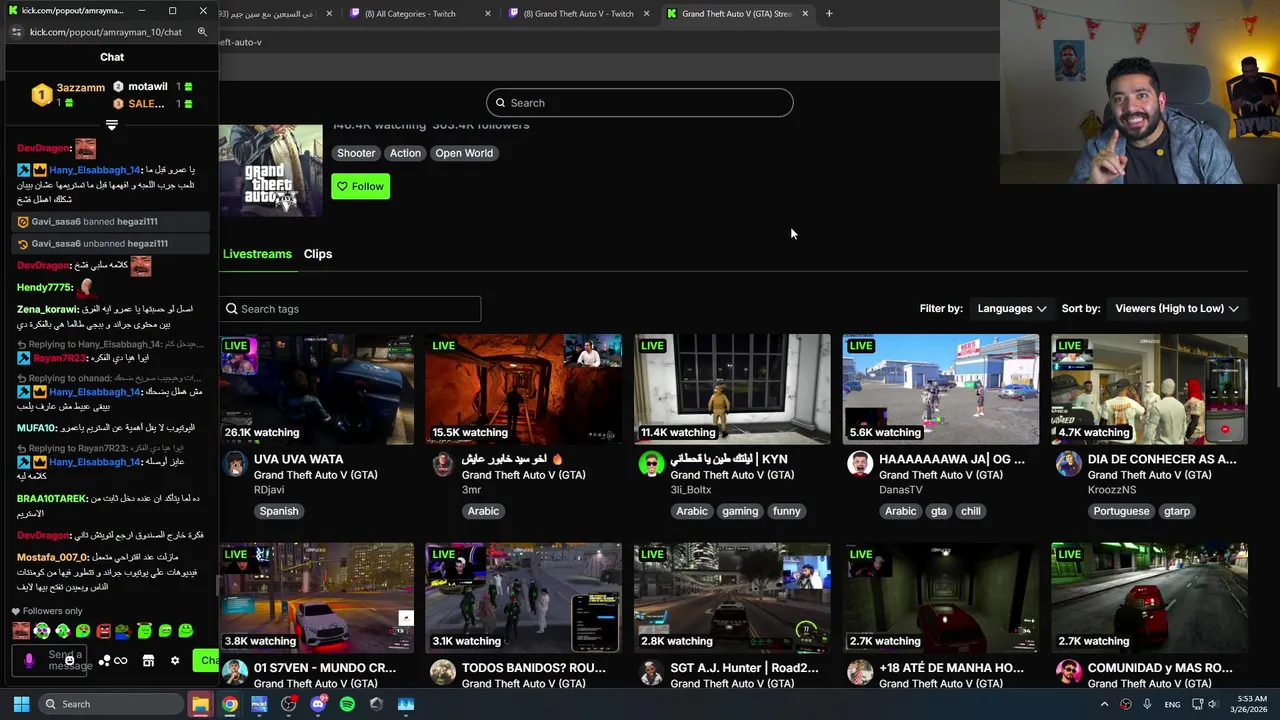
Task: Open the Languages filter dropdown
Action: tap(1011, 309)
